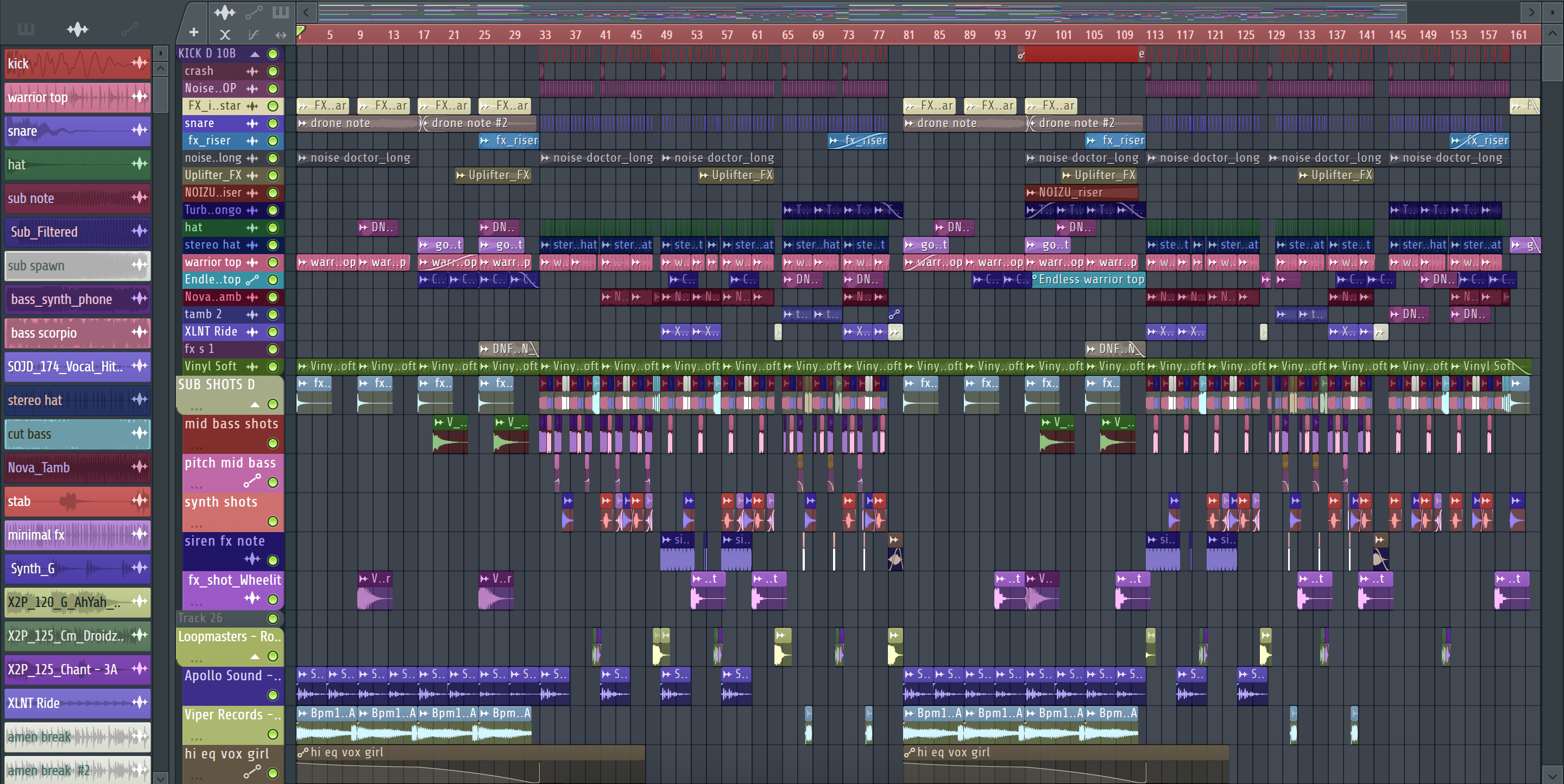The height and width of the screenshot is (784, 1564).
Task: Select pattern clip focus piano icon in playlist toolbar
Action: [x=281, y=11]
